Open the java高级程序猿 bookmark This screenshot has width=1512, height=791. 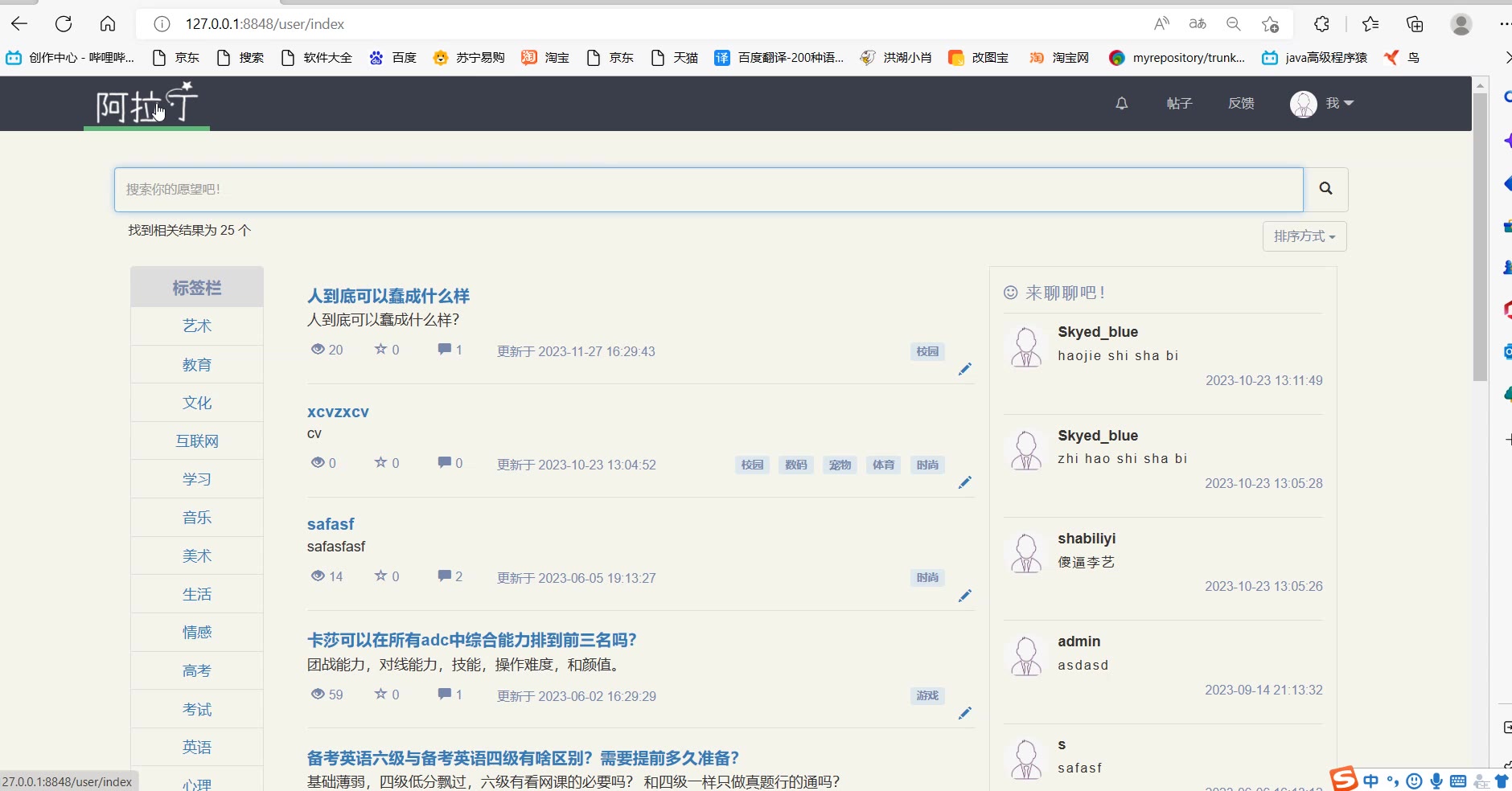(x=1315, y=57)
